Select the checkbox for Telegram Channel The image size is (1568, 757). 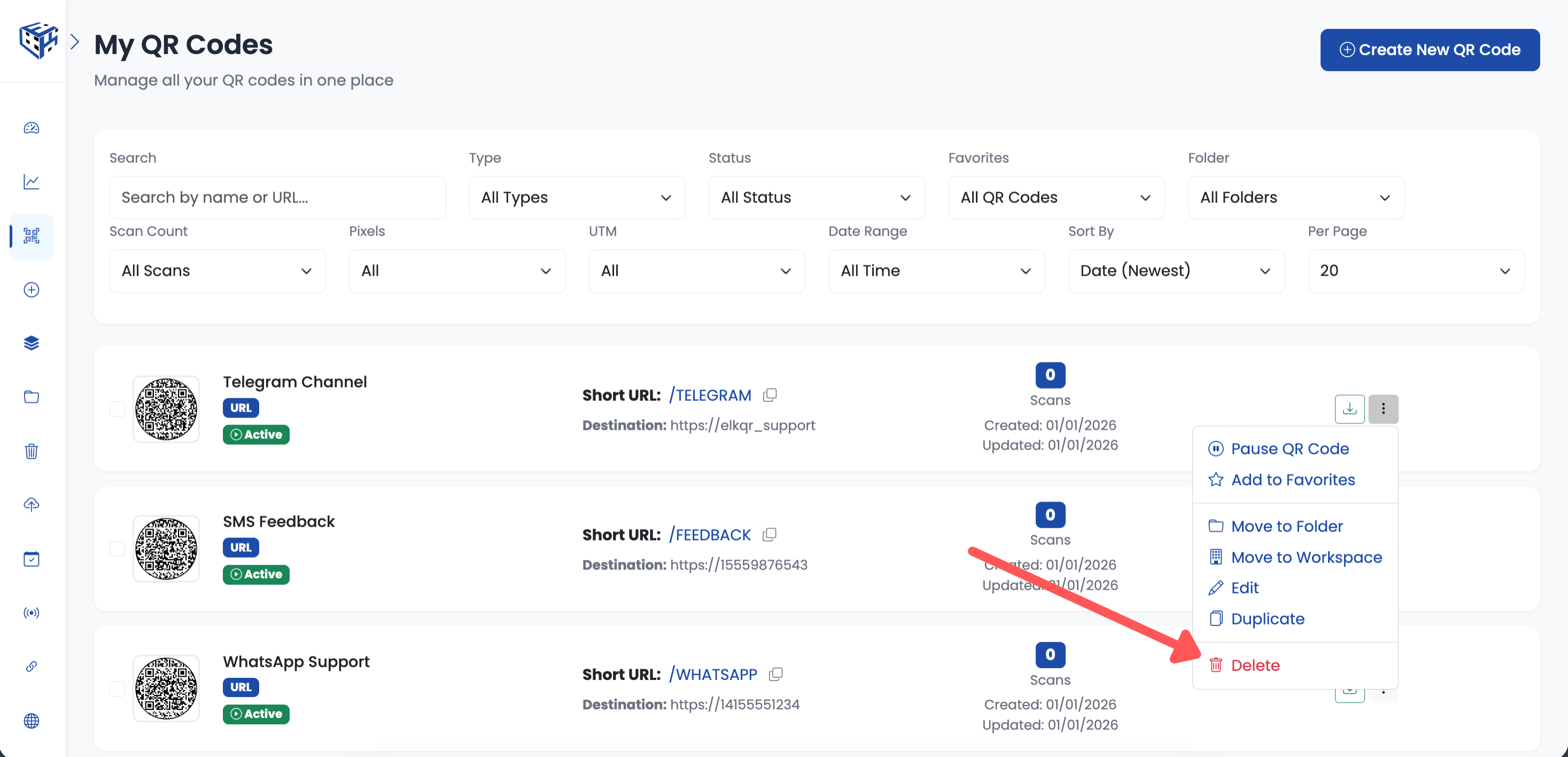point(117,410)
